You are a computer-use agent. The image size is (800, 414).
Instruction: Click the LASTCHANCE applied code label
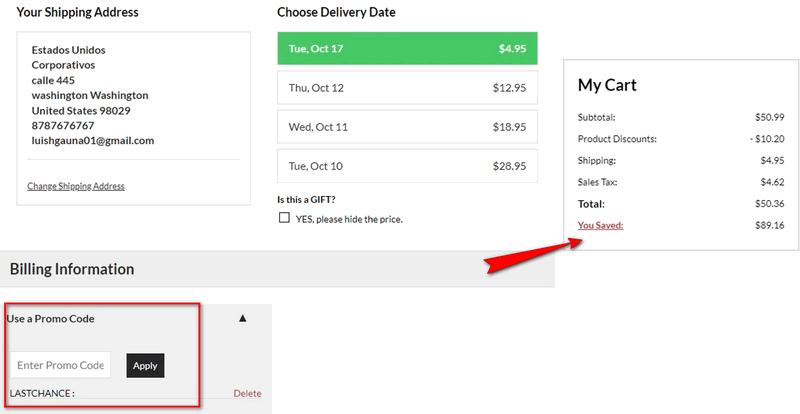tap(40, 393)
